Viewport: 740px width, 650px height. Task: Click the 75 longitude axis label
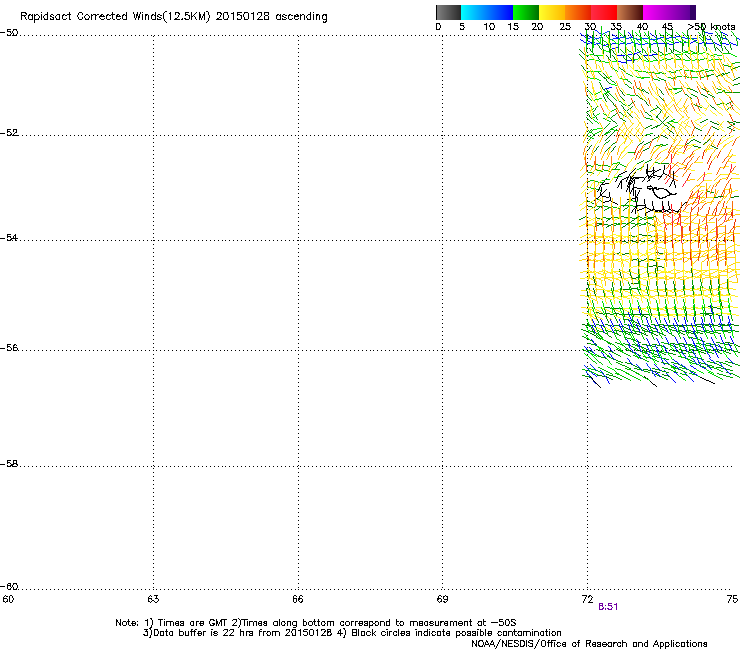pos(732,599)
